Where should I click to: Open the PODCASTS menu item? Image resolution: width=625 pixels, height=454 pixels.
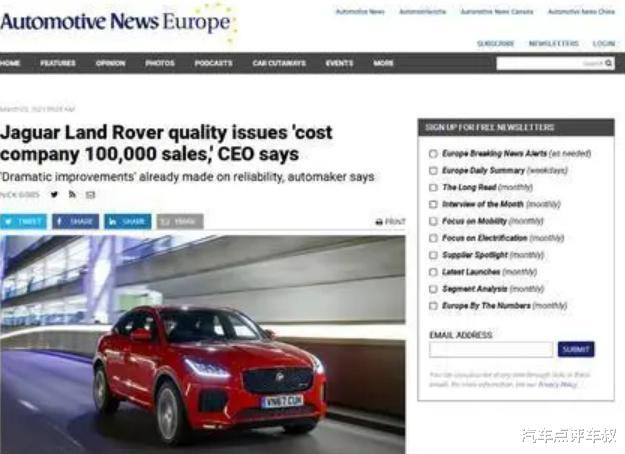point(213,63)
